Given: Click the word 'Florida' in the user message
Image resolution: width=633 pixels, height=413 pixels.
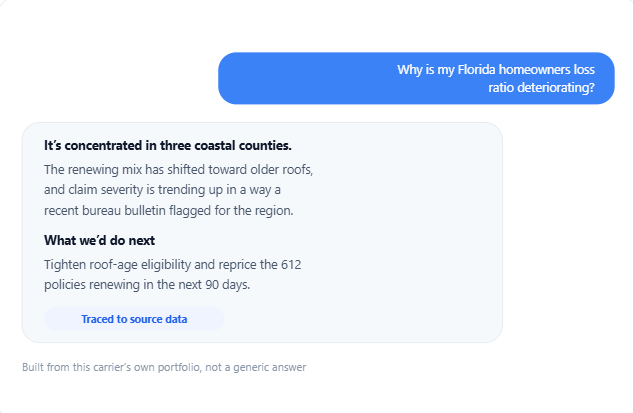Looking at the screenshot, I should [476, 70].
